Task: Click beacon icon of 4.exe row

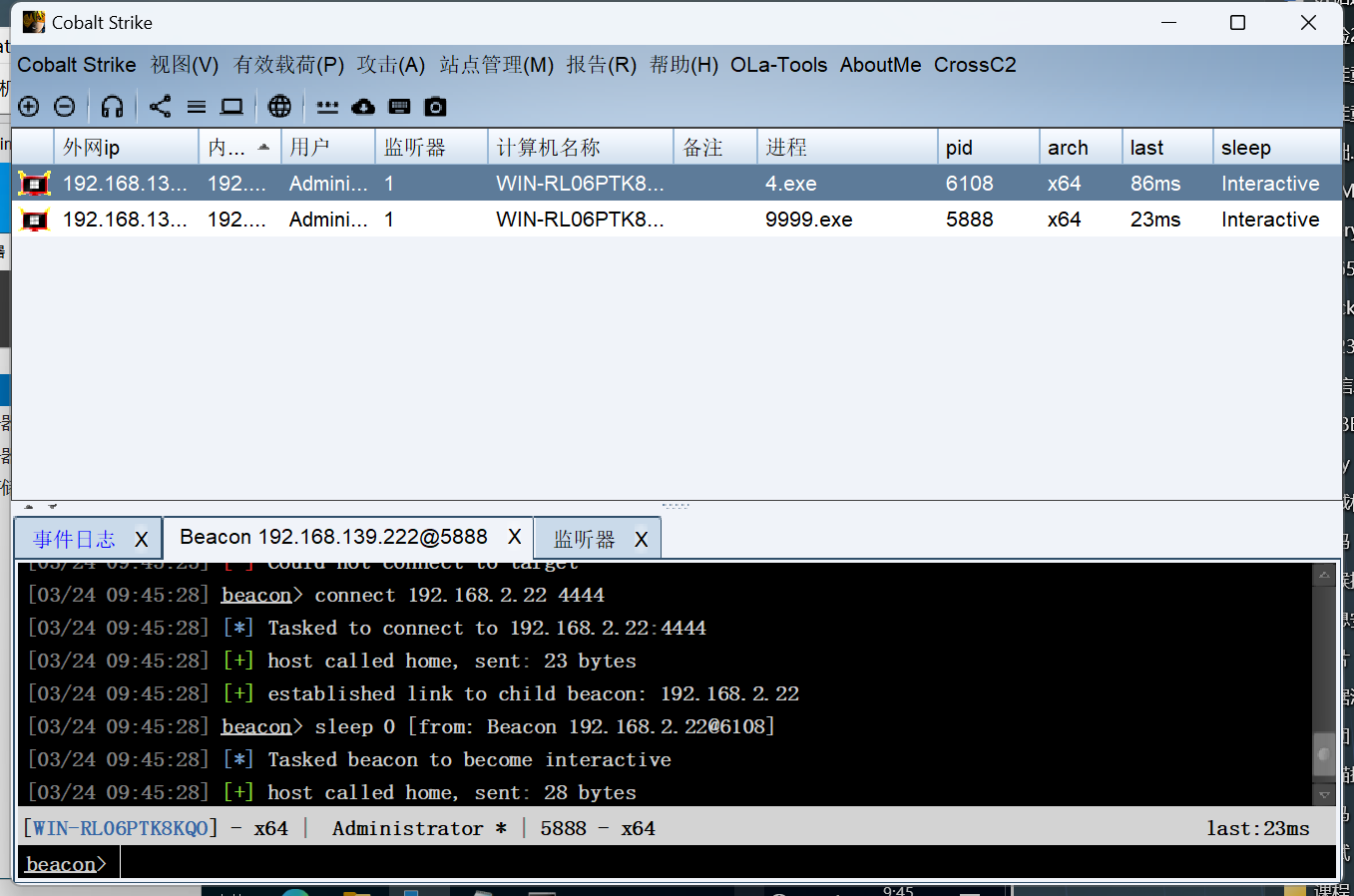Action: click(x=34, y=184)
